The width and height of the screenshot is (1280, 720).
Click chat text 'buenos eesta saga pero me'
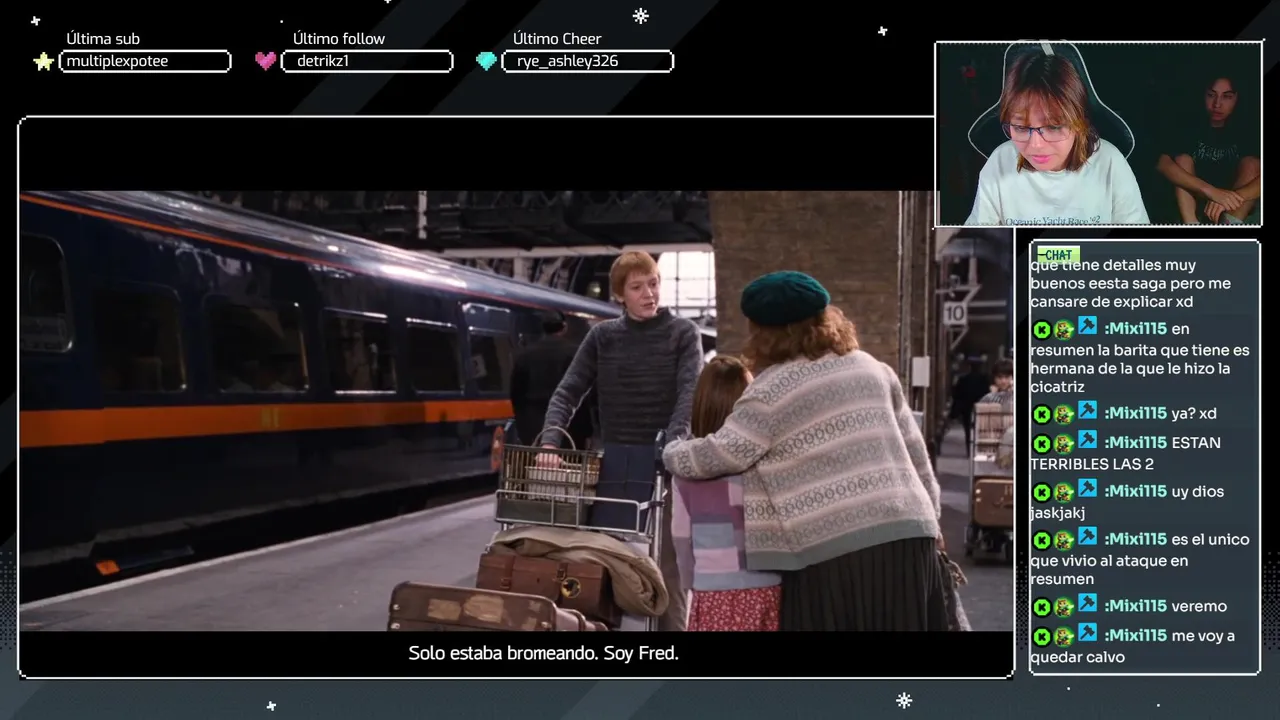(1130, 283)
